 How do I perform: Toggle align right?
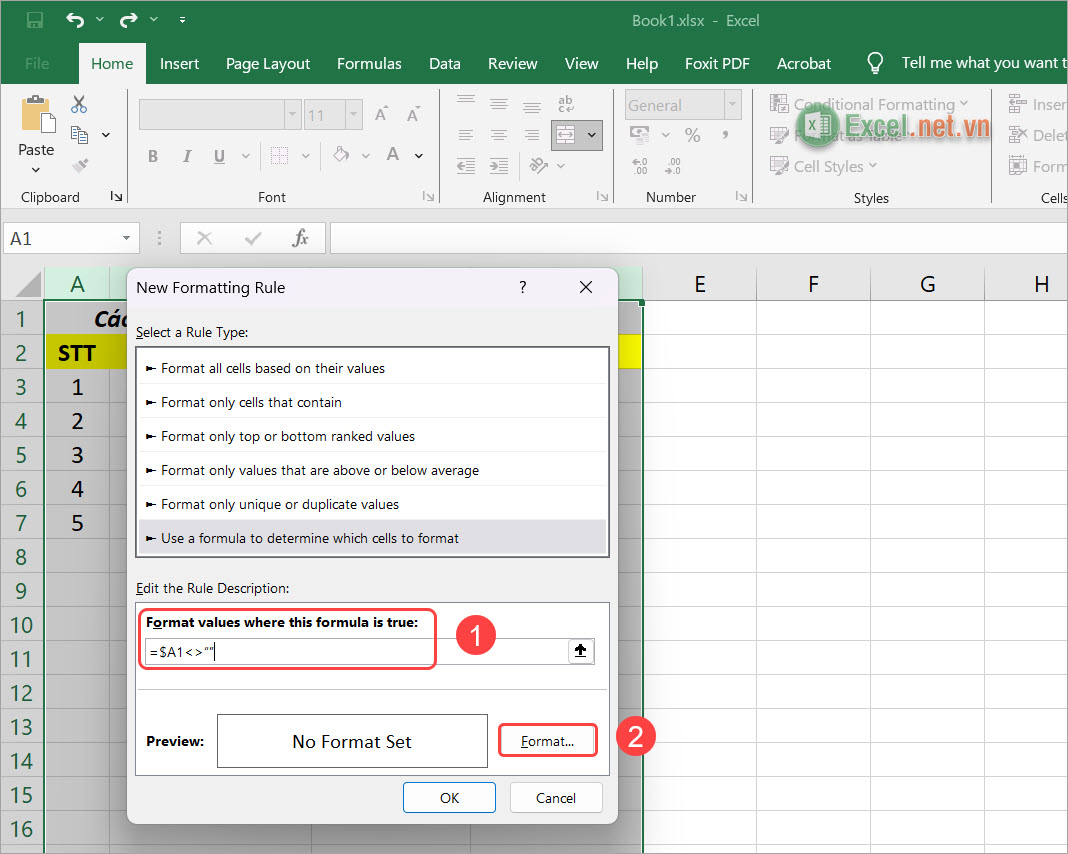tap(532, 135)
